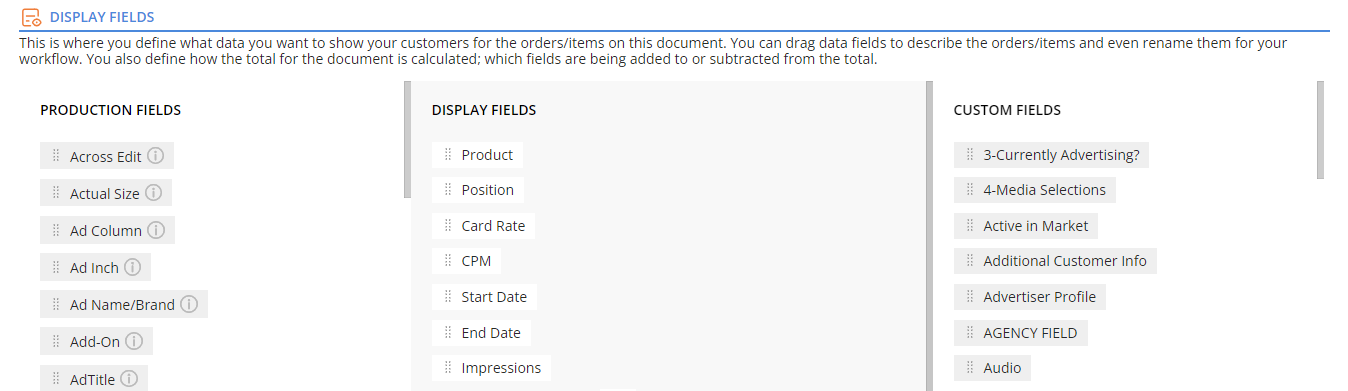Image resolution: width=1348 pixels, height=391 pixels.
Task: Click the Display Fields section header icon
Action: pyautogui.click(x=31, y=17)
